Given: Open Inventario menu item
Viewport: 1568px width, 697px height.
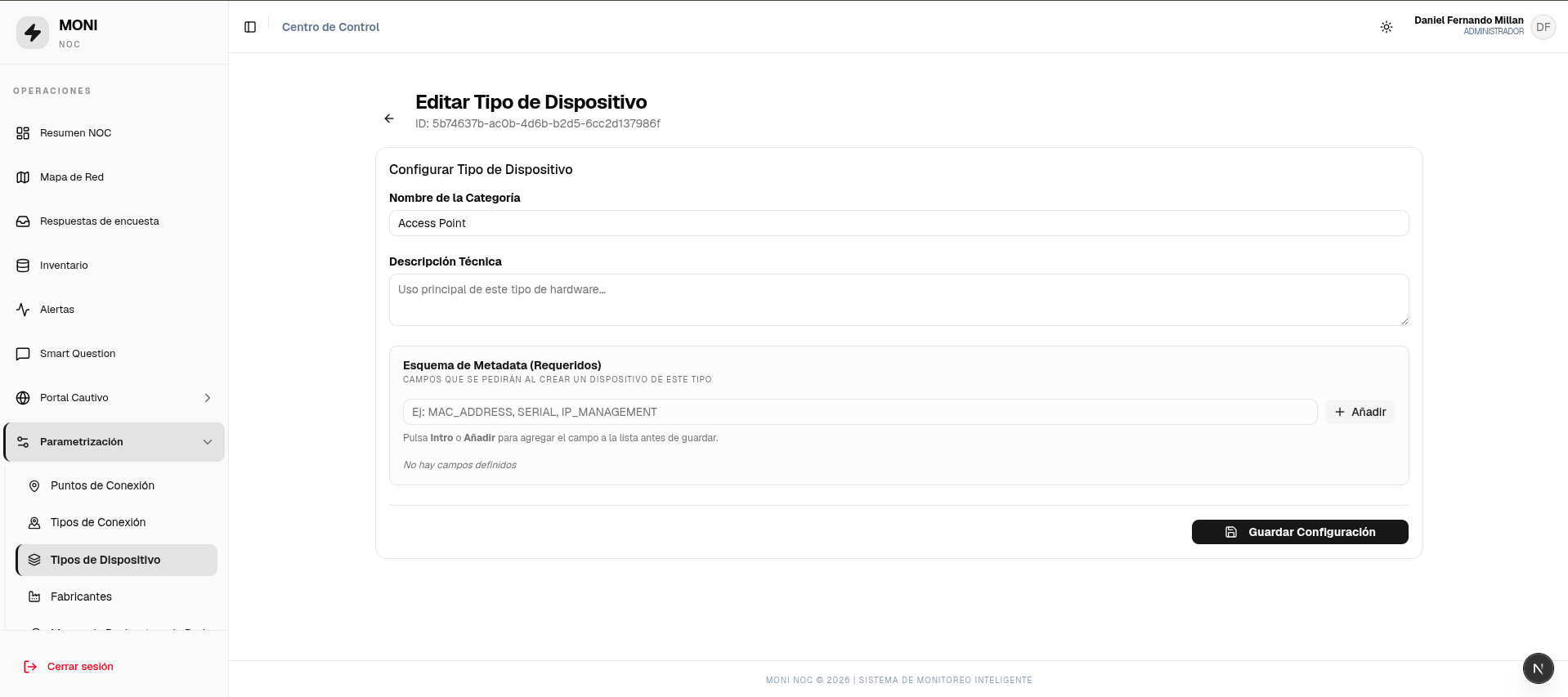Looking at the screenshot, I should pos(114,266).
